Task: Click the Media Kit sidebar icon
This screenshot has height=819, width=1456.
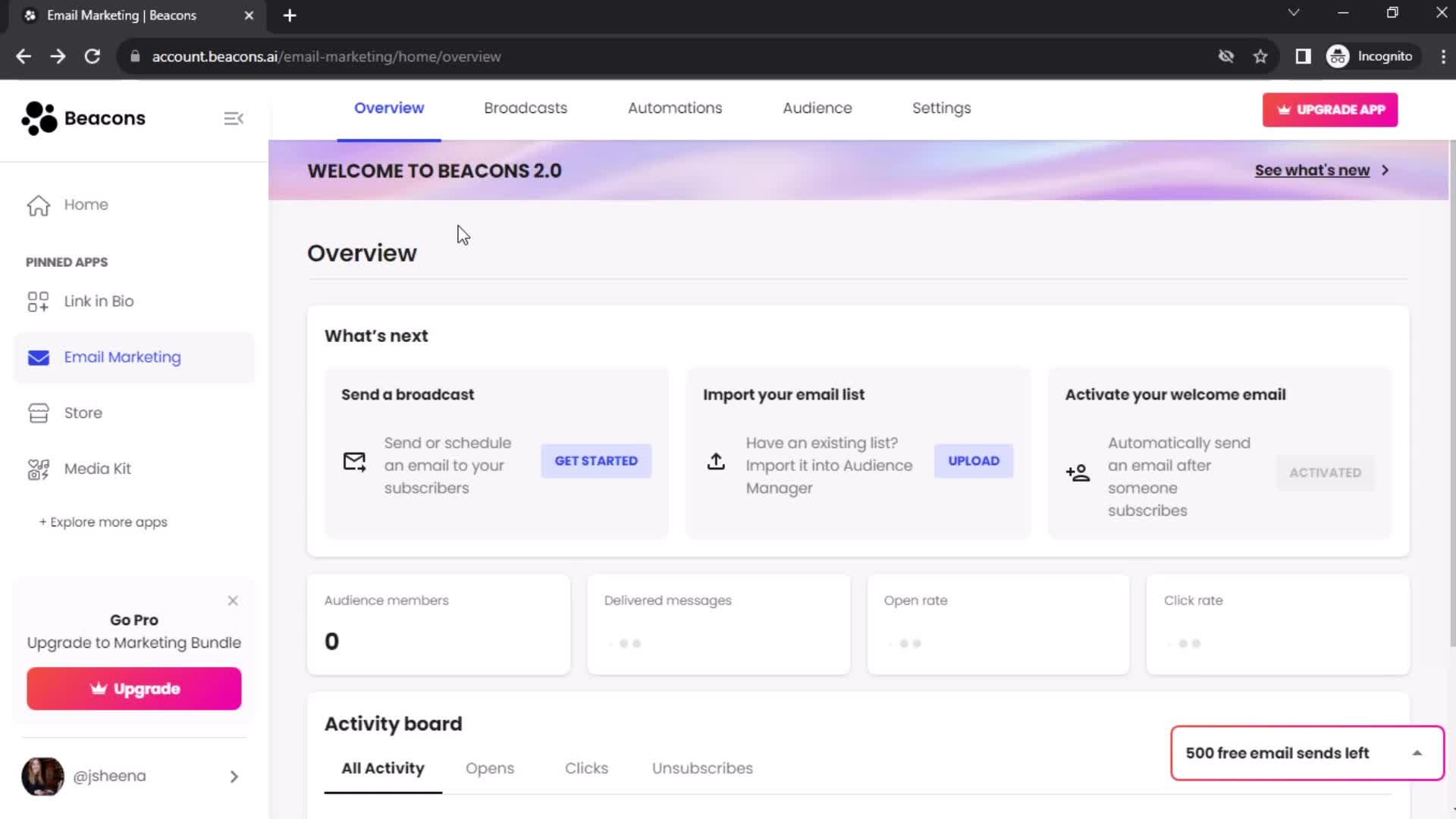Action: point(38,468)
